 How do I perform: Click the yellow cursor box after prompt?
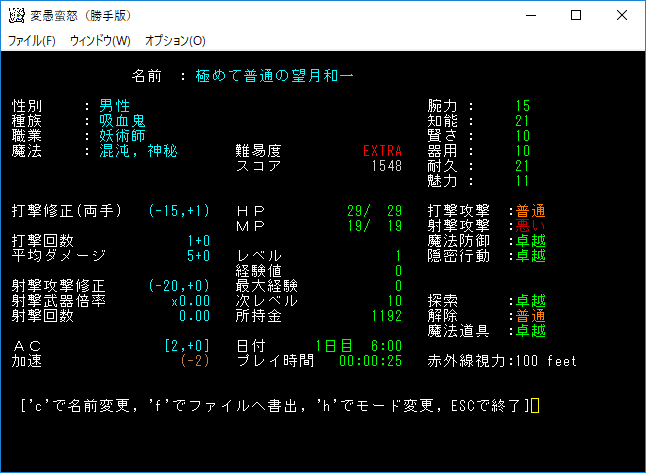pos(536,405)
